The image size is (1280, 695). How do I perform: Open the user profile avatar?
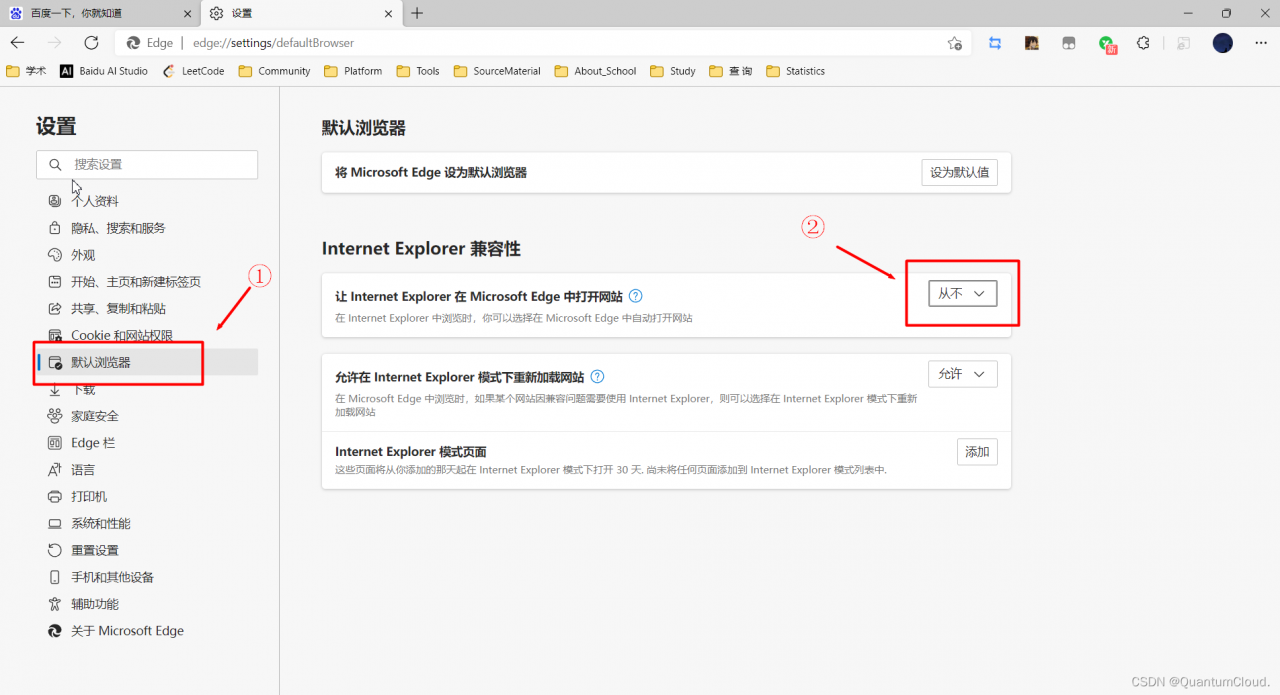[x=1222, y=43]
